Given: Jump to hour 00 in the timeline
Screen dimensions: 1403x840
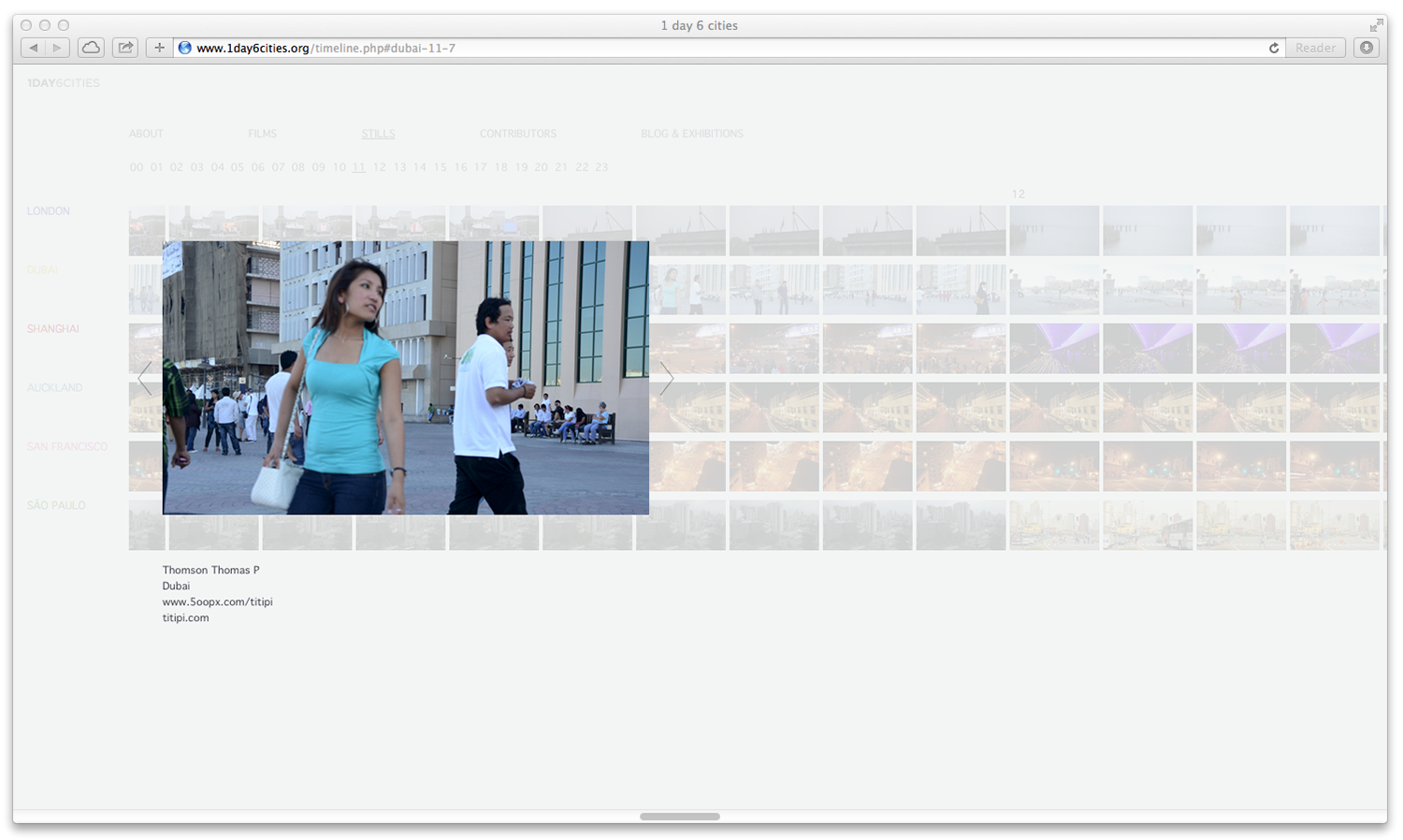Looking at the screenshot, I should point(137,167).
